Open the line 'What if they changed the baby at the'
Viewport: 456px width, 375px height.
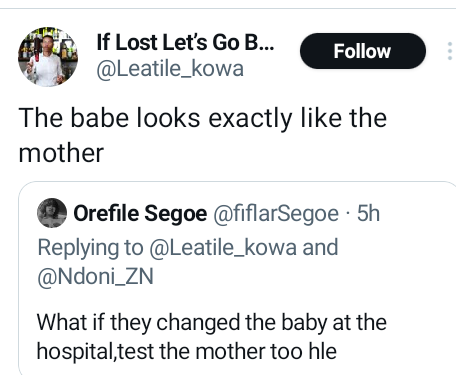pyautogui.click(x=212, y=323)
